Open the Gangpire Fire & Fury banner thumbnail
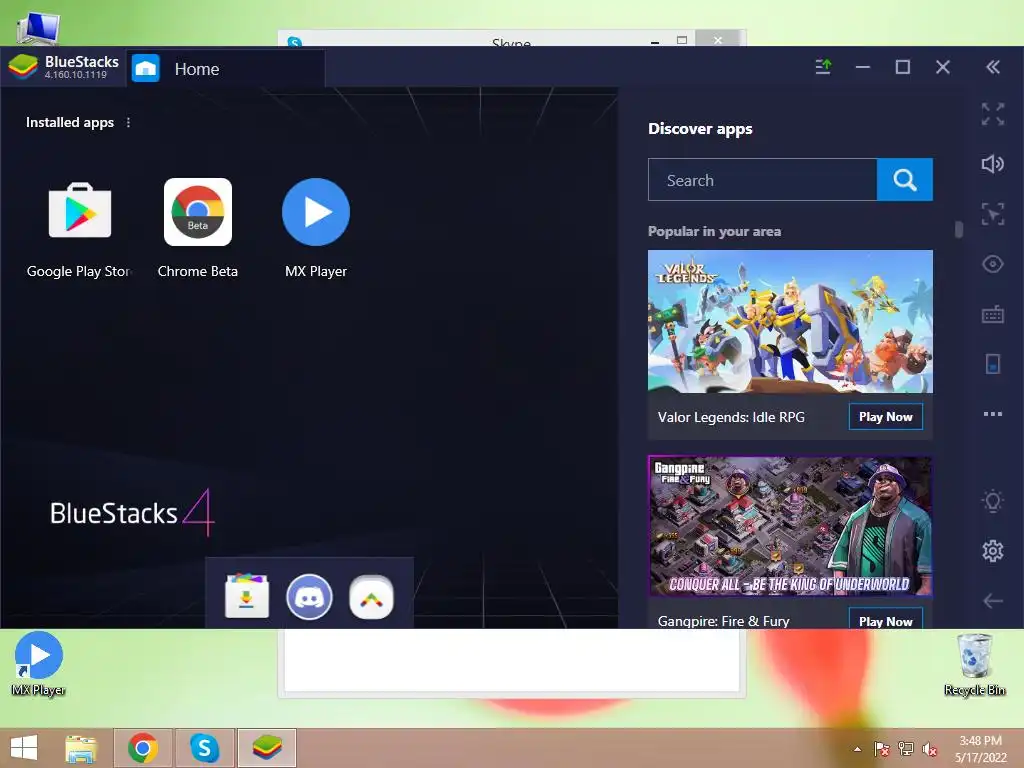 click(790, 526)
